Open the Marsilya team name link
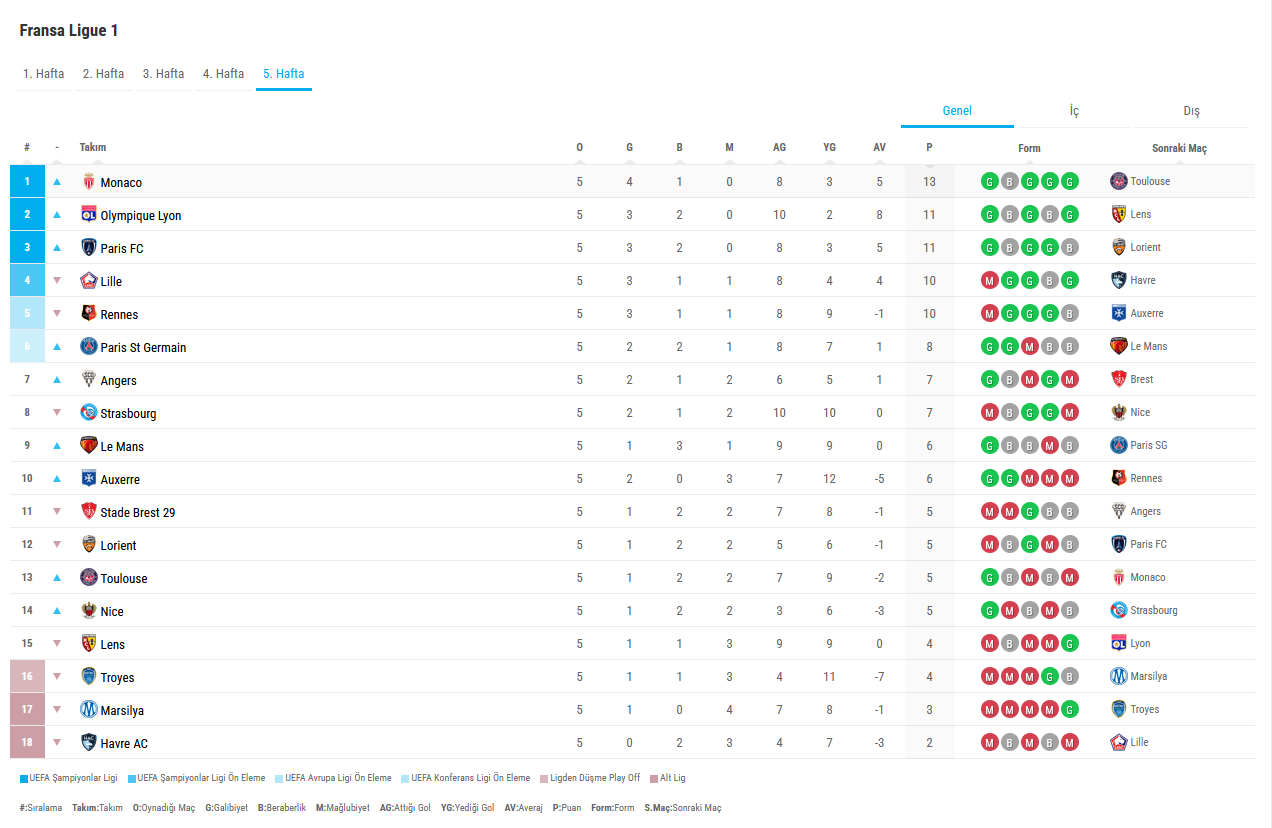Image resolution: width=1272 pixels, height=828 pixels. 122,711
